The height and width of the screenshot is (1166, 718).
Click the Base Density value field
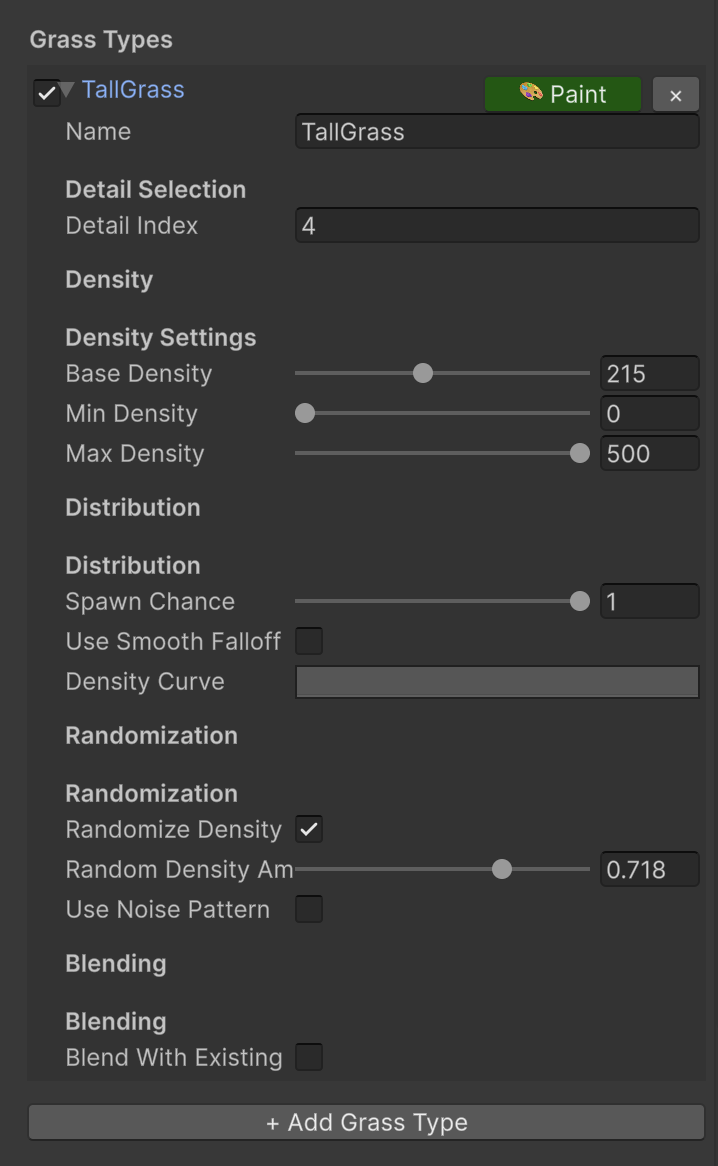649,374
